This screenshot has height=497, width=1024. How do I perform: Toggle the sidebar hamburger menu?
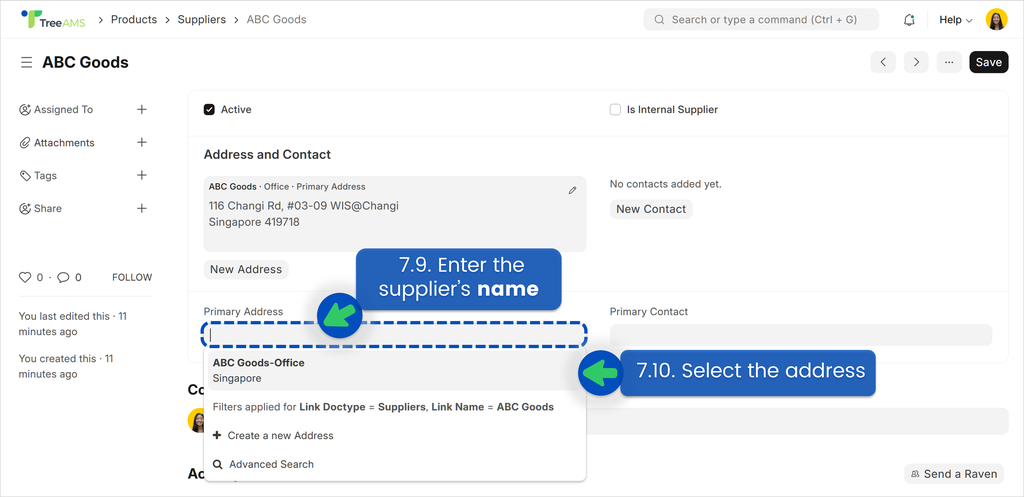26,62
